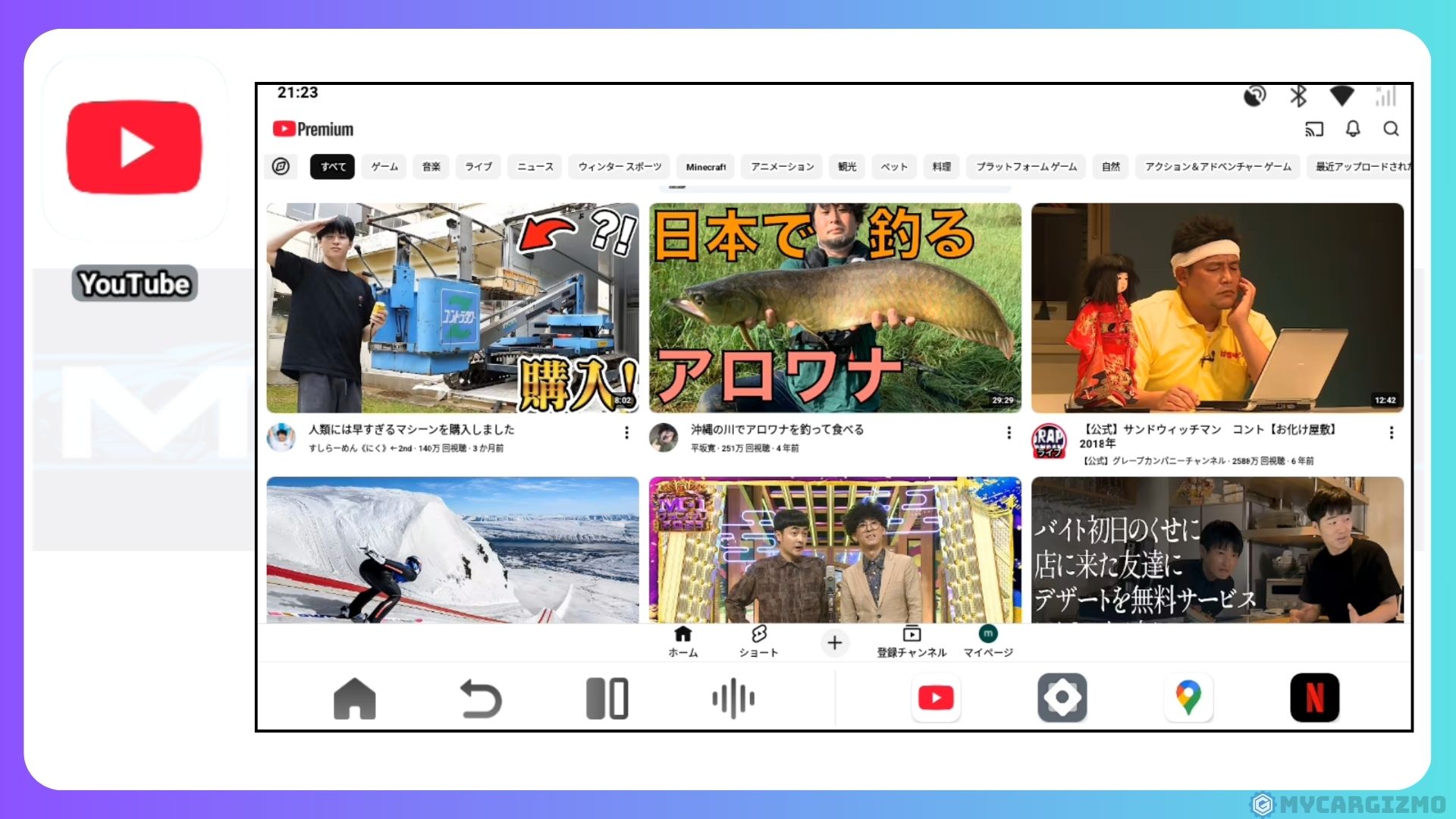The width and height of the screenshot is (1456, 819).
Task: Activate the voice assistant waveform icon
Action: (733, 698)
